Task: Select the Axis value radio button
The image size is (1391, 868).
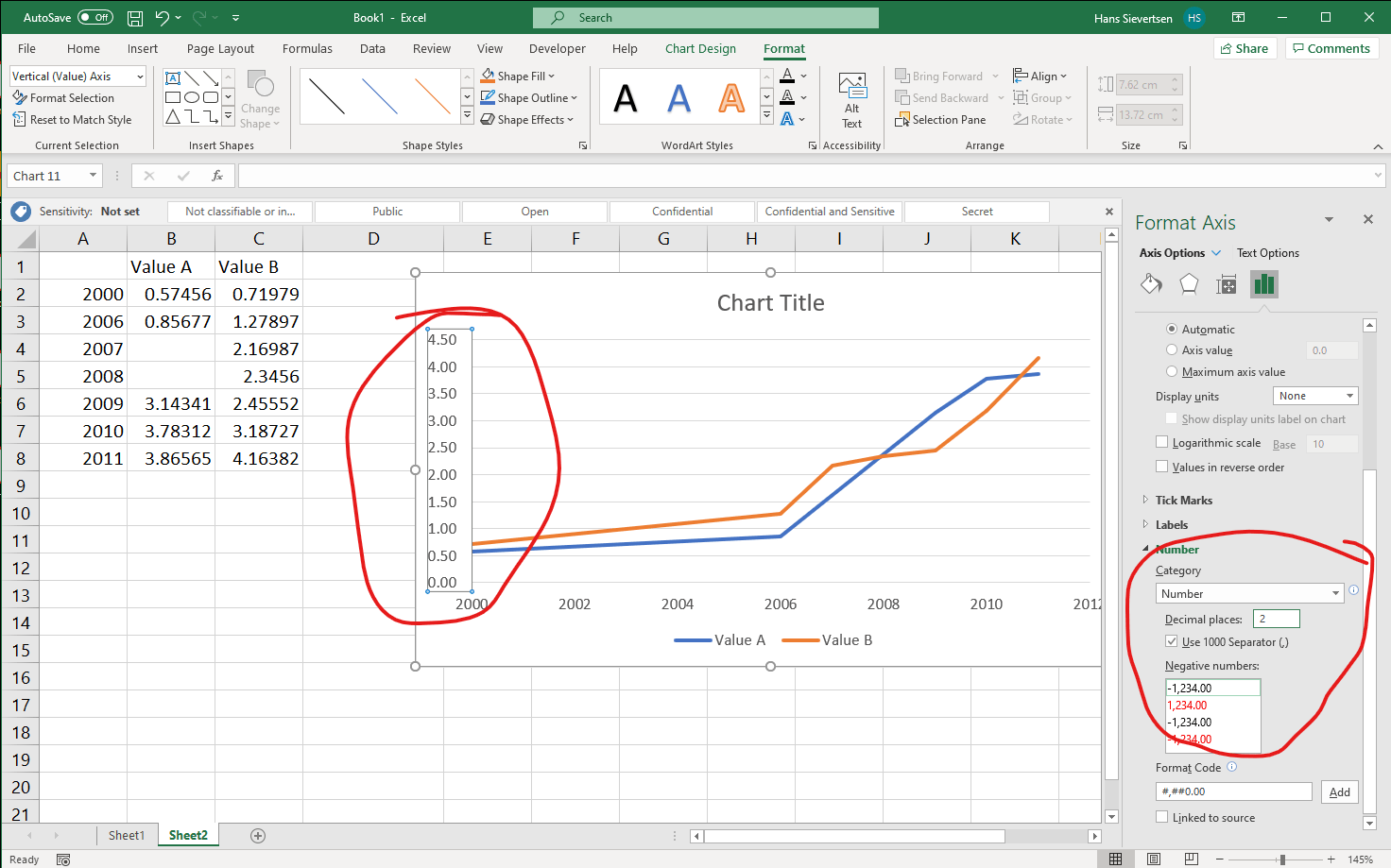Action: click(1172, 349)
